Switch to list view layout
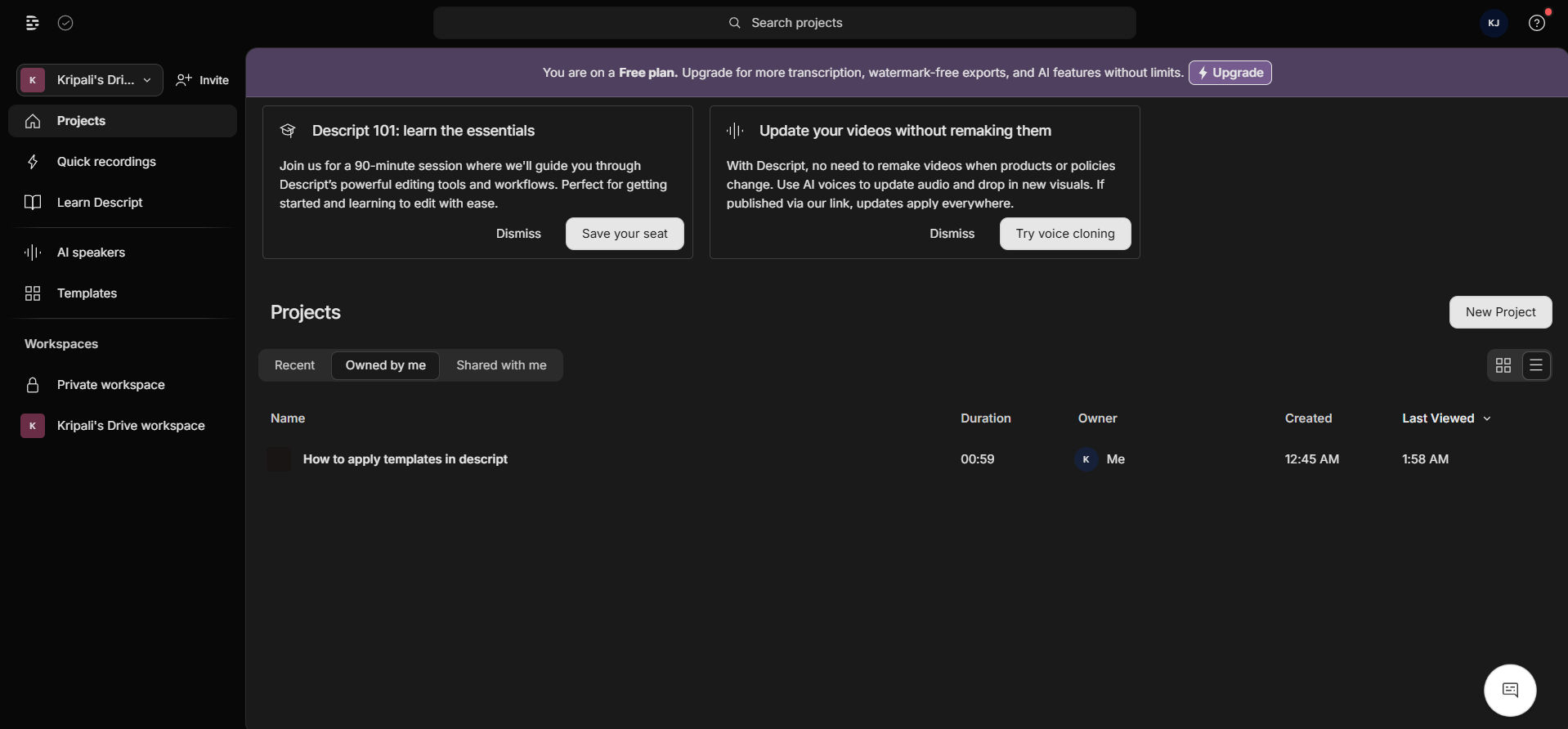This screenshot has width=1568, height=729. pos(1536,365)
